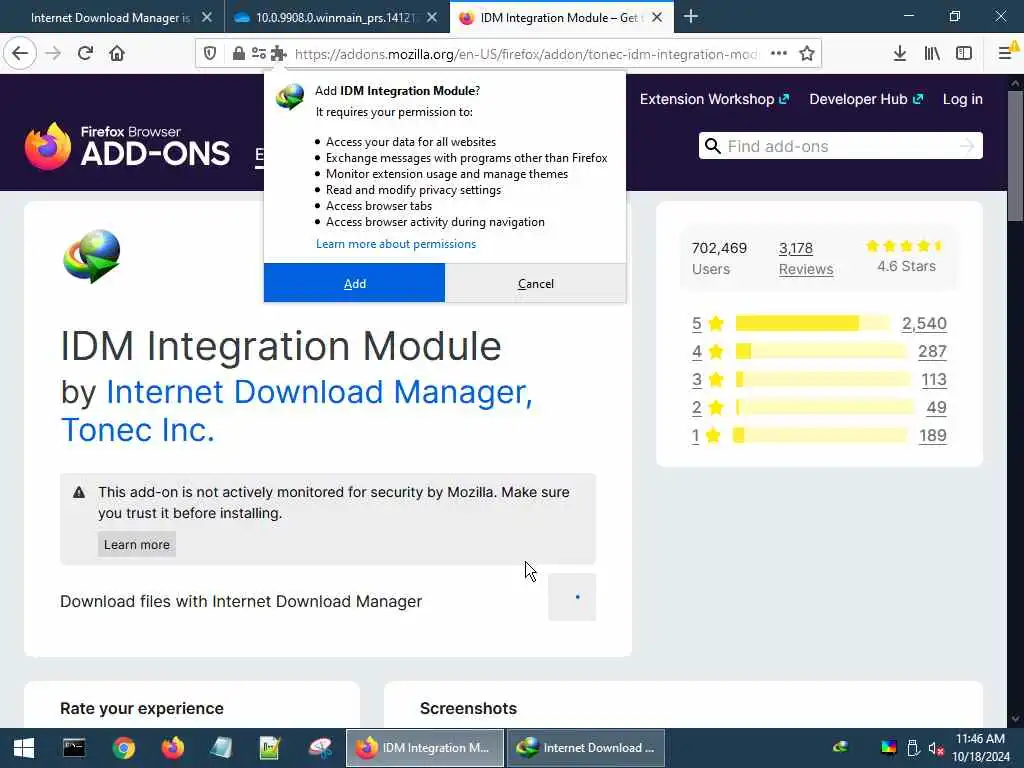Switch to the 10.0.9908.0.winmain_prs tab
1024x768 pixels.
(x=336, y=18)
